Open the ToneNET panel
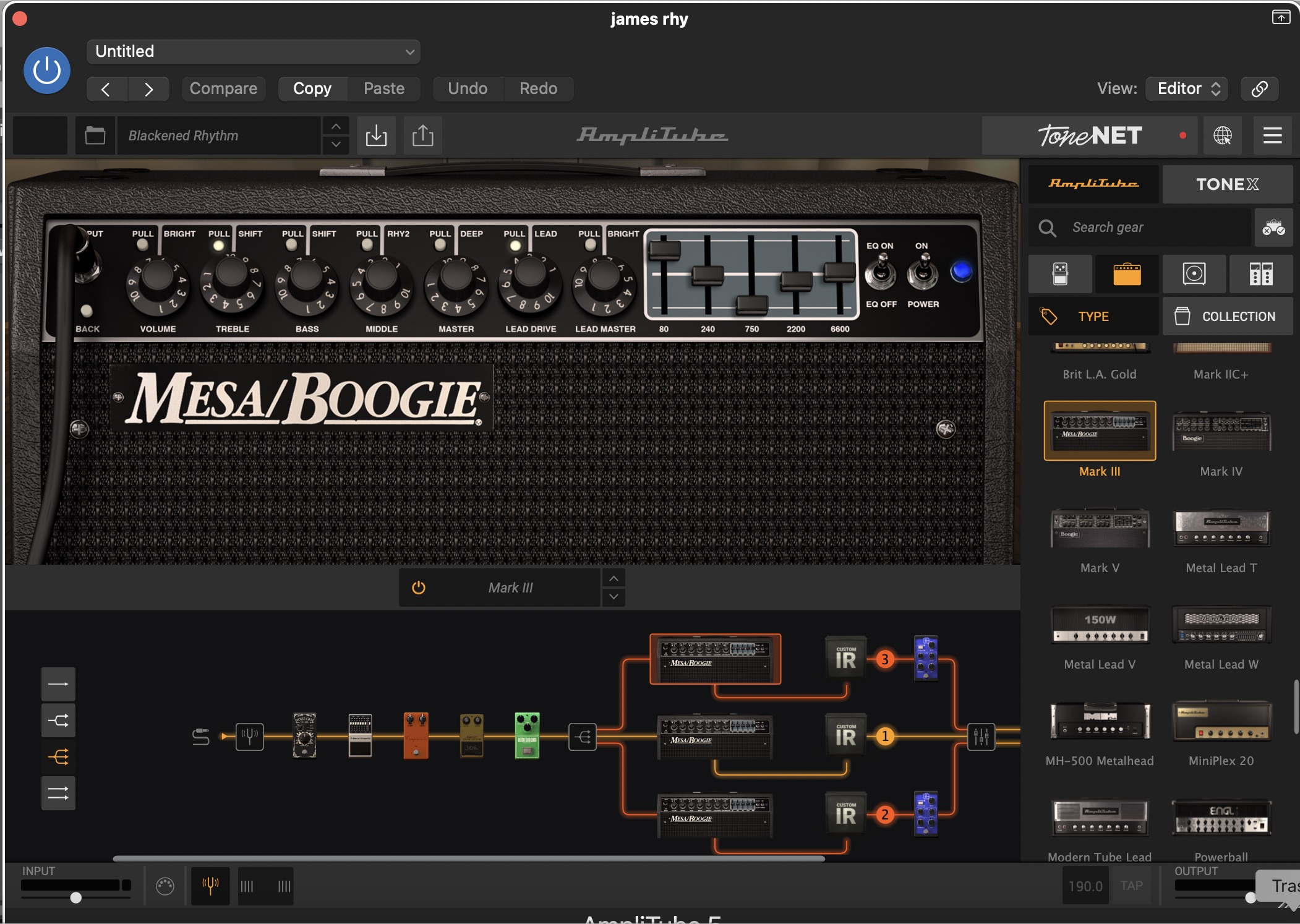This screenshot has width=1300, height=924. coord(1090,135)
